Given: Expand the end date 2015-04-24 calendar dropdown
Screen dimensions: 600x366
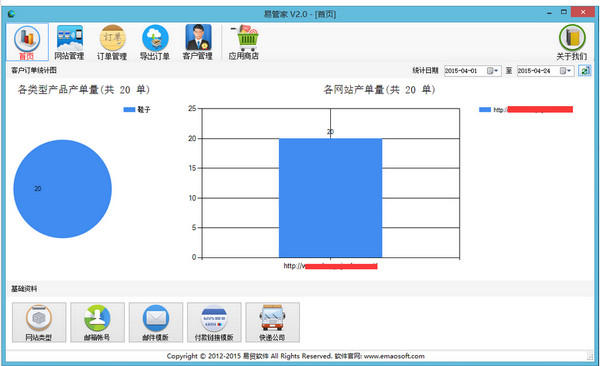Looking at the screenshot, I should 566,71.
